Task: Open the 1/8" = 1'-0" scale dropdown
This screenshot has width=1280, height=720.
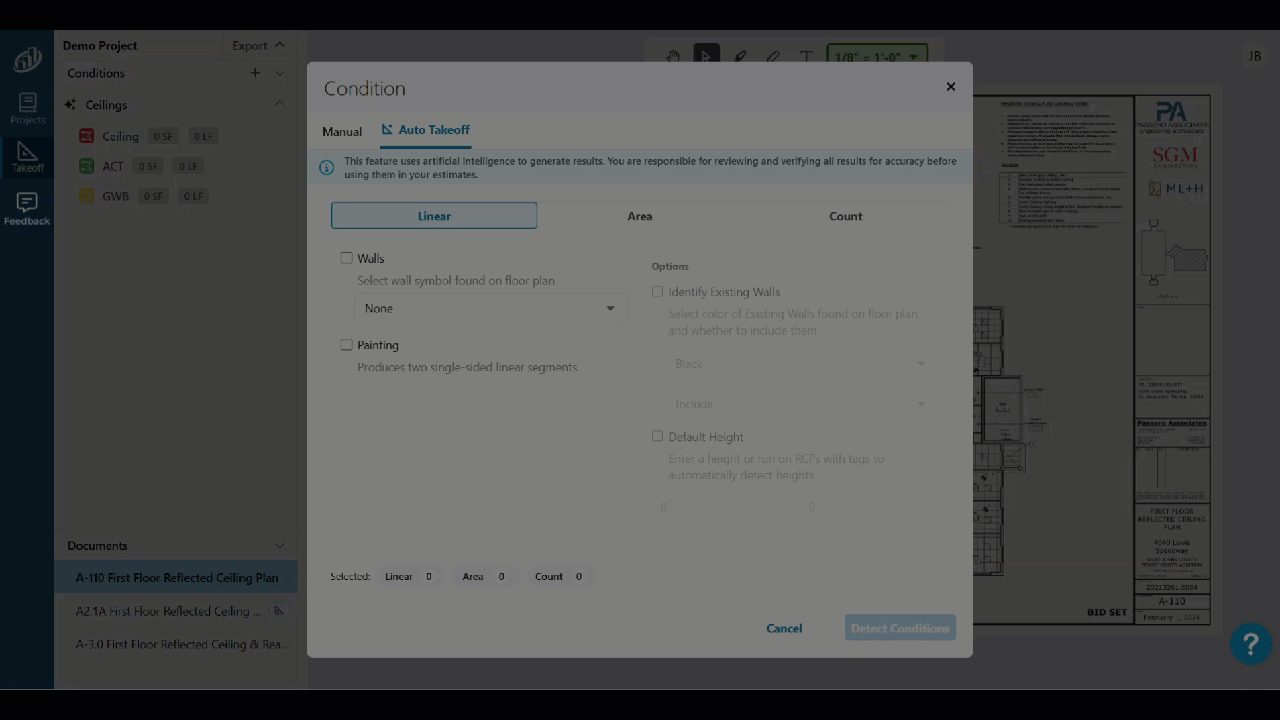Action: pos(877,57)
